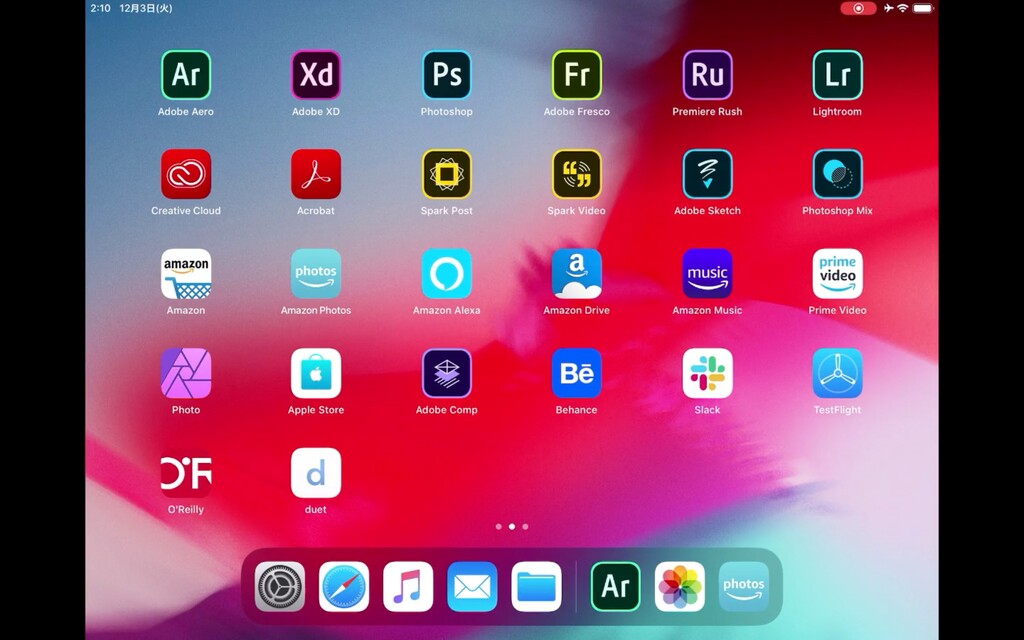Viewport: 1024px width, 640px height.
Task: Go to the first home screen page dot
Action: coord(499,526)
